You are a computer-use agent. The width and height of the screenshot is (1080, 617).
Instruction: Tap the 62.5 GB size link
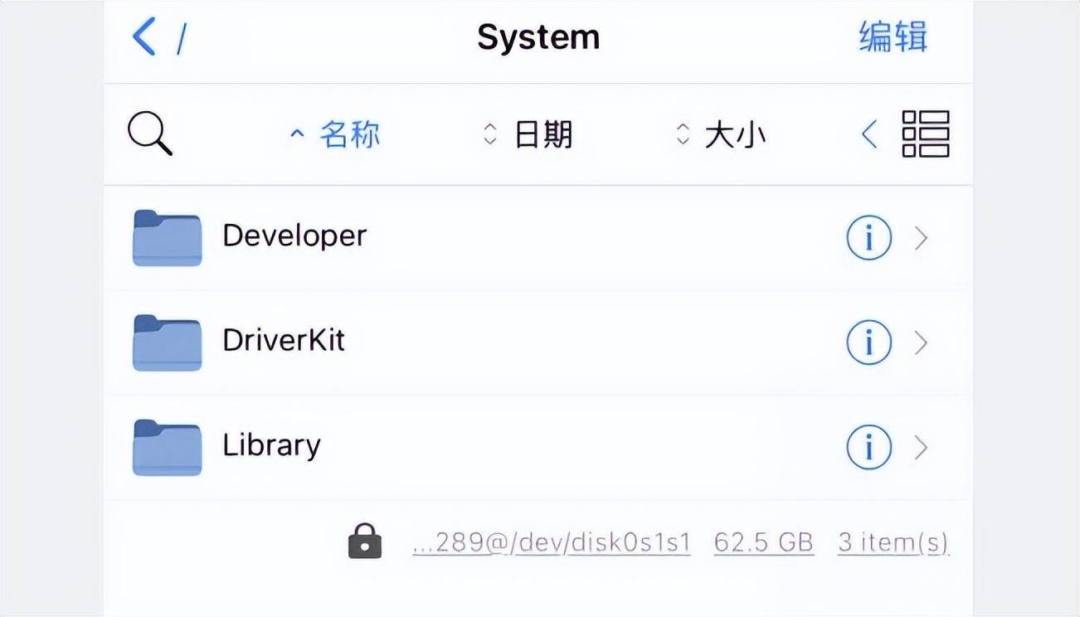click(763, 543)
